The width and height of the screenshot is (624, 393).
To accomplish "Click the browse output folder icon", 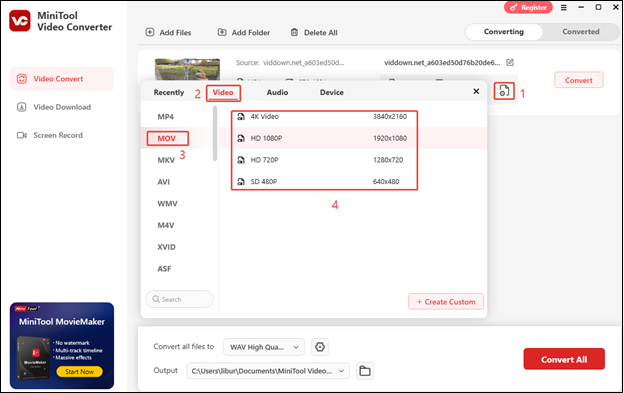I will 365,371.
